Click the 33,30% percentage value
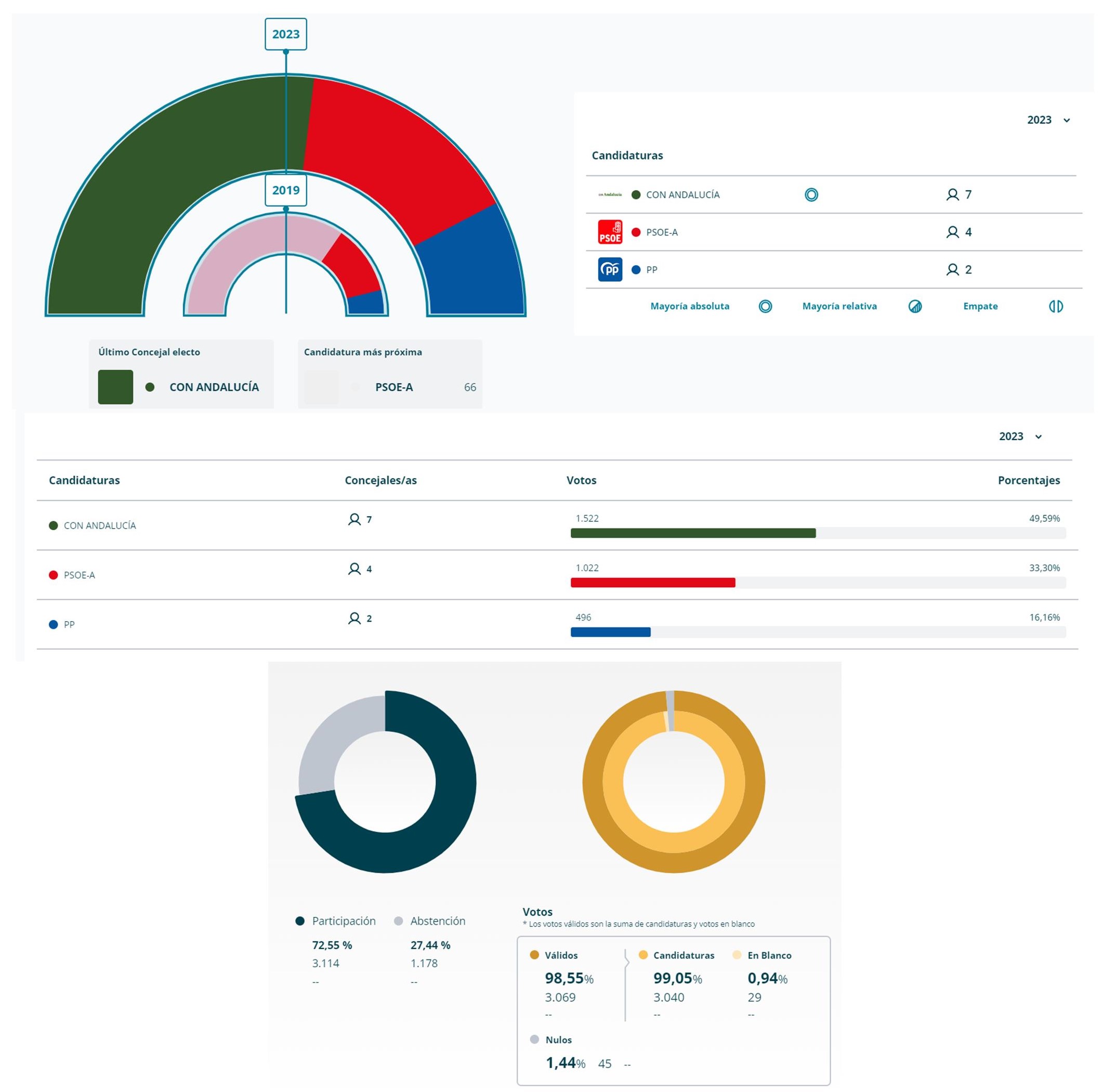This screenshot has width=1103, height=1092. click(1044, 568)
